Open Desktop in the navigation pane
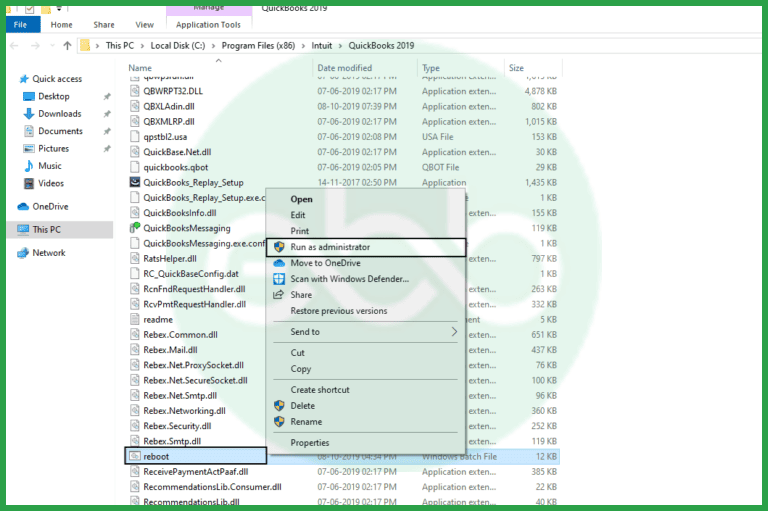 [54, 97]
